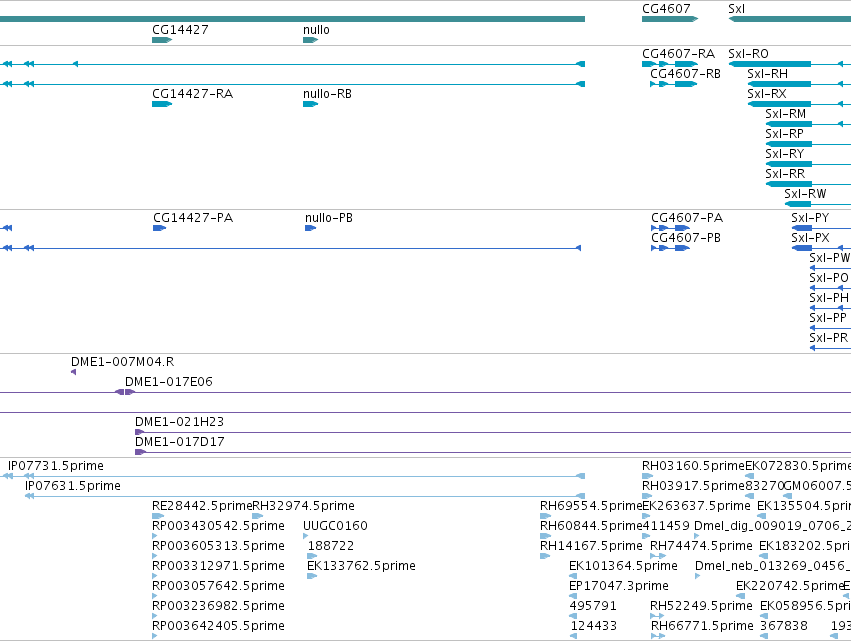Click the "Sxl-PX" protein label
The width and height of the screenshot is (851, 641).
[x=810, y=238]
